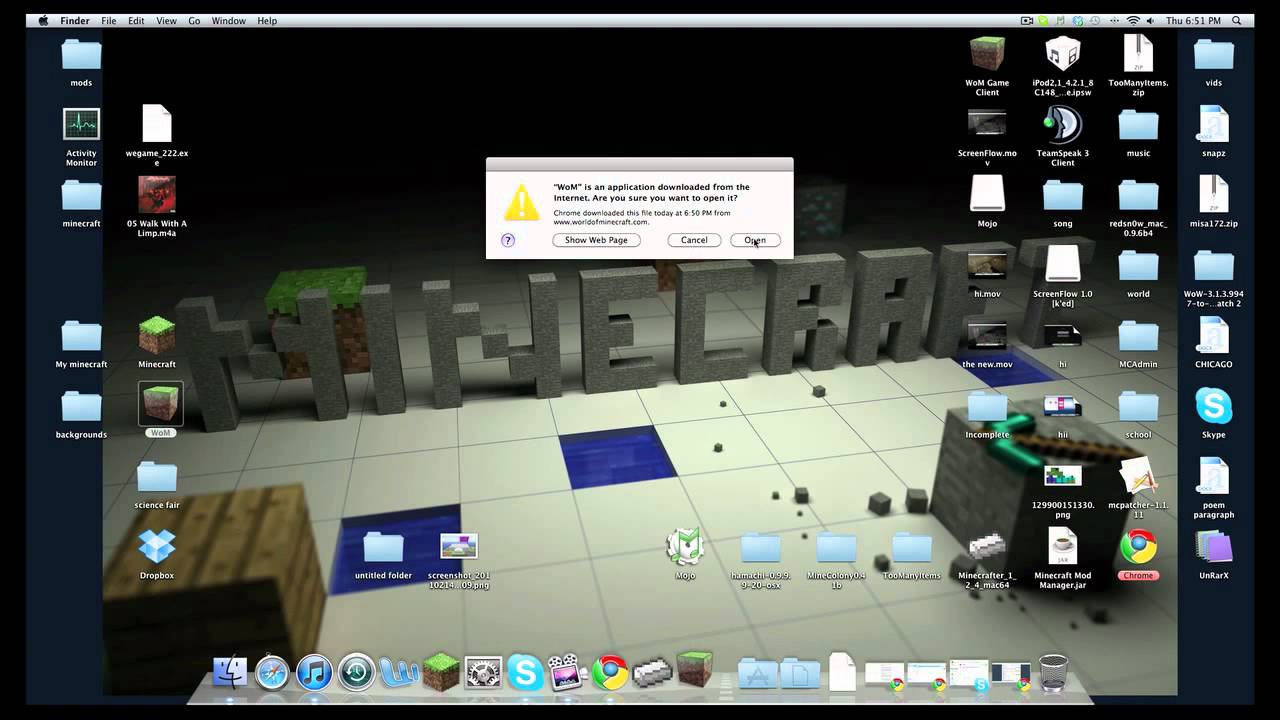1280x720 pixels.
Task: Select the backgrounds folder
Action: pos(81,407)
